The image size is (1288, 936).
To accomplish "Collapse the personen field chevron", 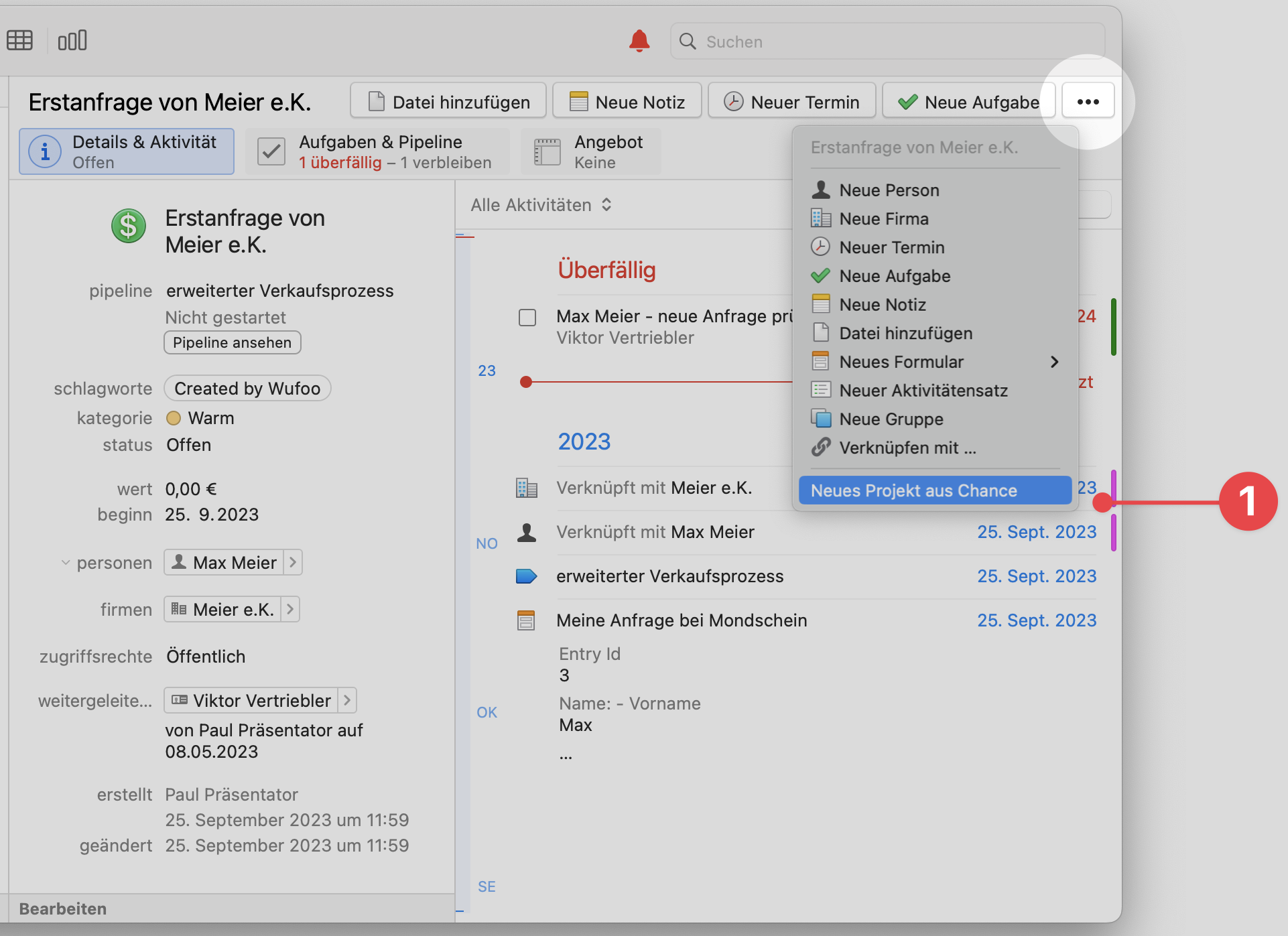I will pos(66,563).
